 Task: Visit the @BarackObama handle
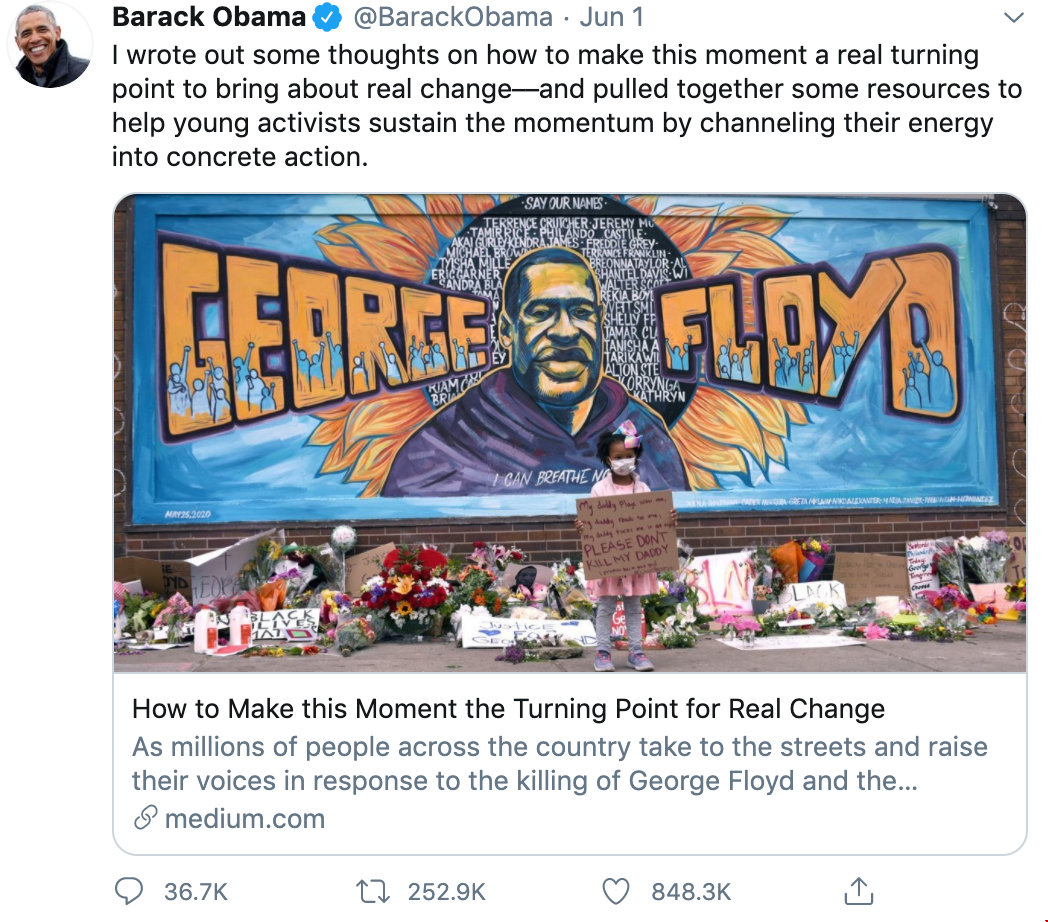[452, 17]
